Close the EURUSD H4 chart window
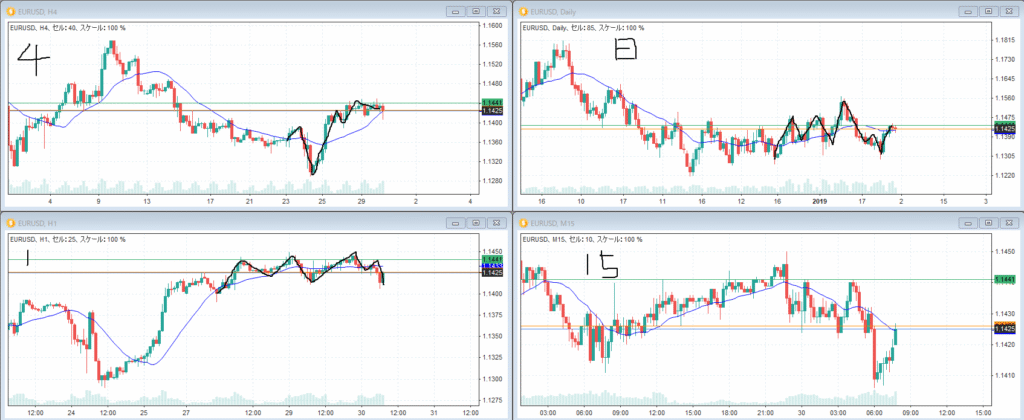This screenshot has width=1024, height=420. 498,9
